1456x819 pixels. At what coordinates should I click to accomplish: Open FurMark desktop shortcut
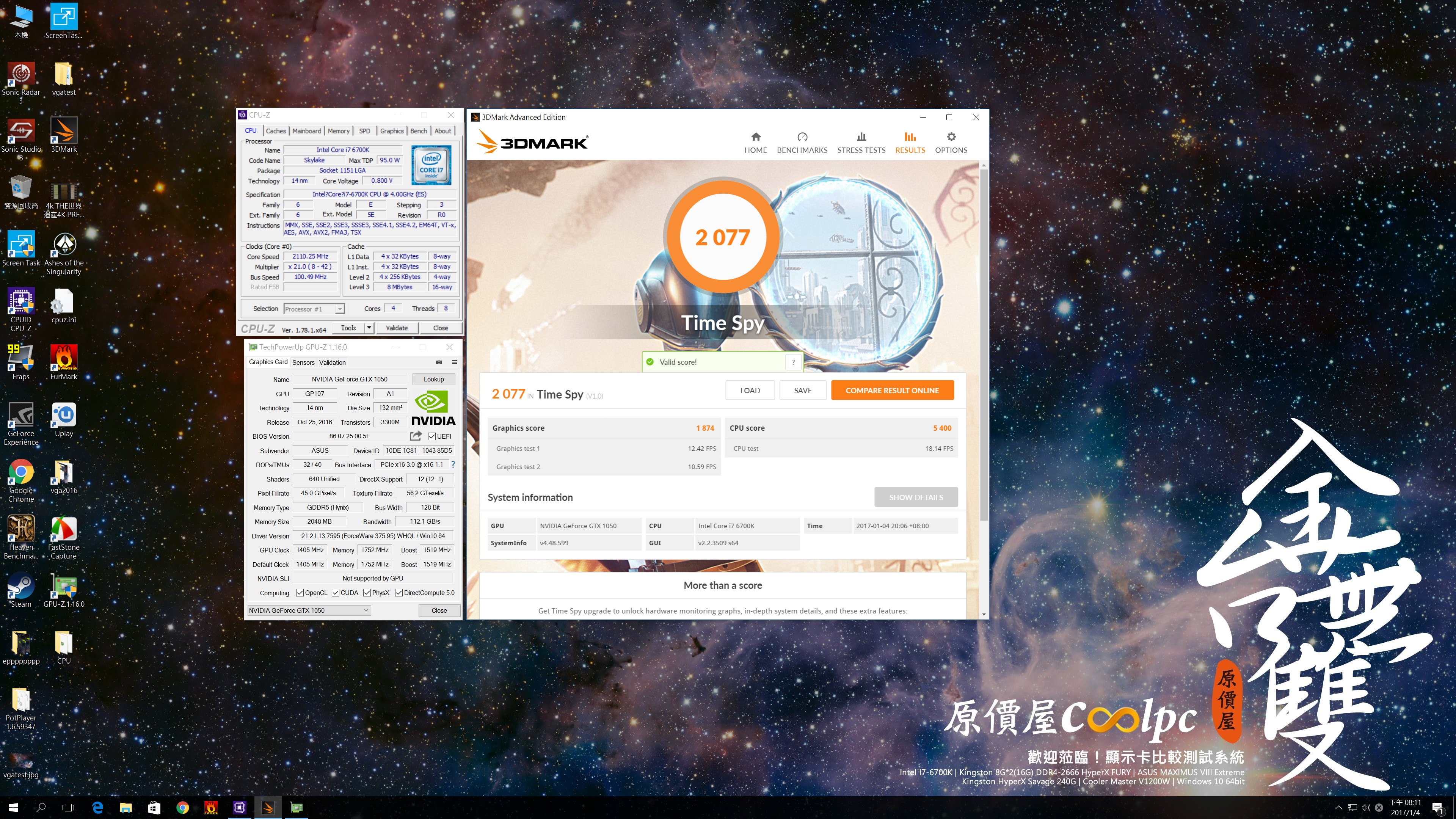tap(64, 362)
